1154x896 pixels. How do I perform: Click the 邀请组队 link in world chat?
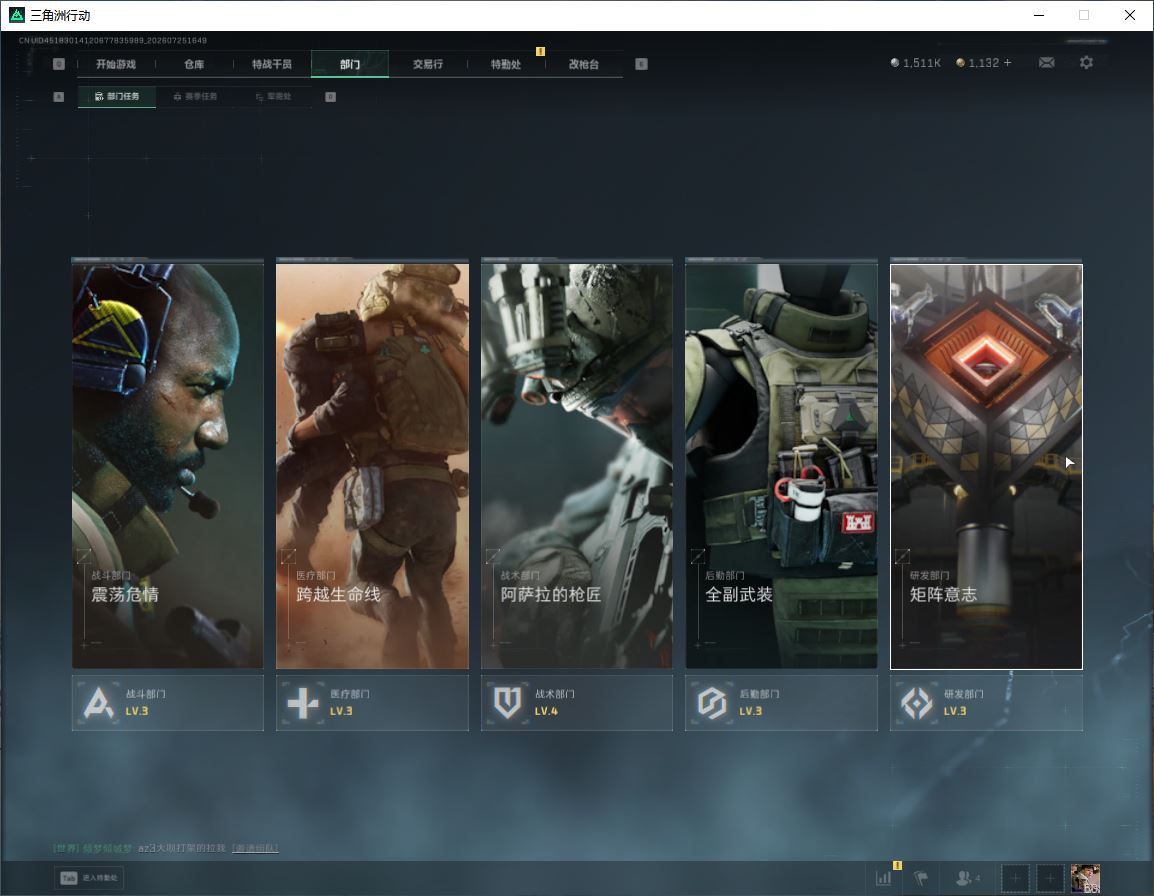click(x=255, y=848)
